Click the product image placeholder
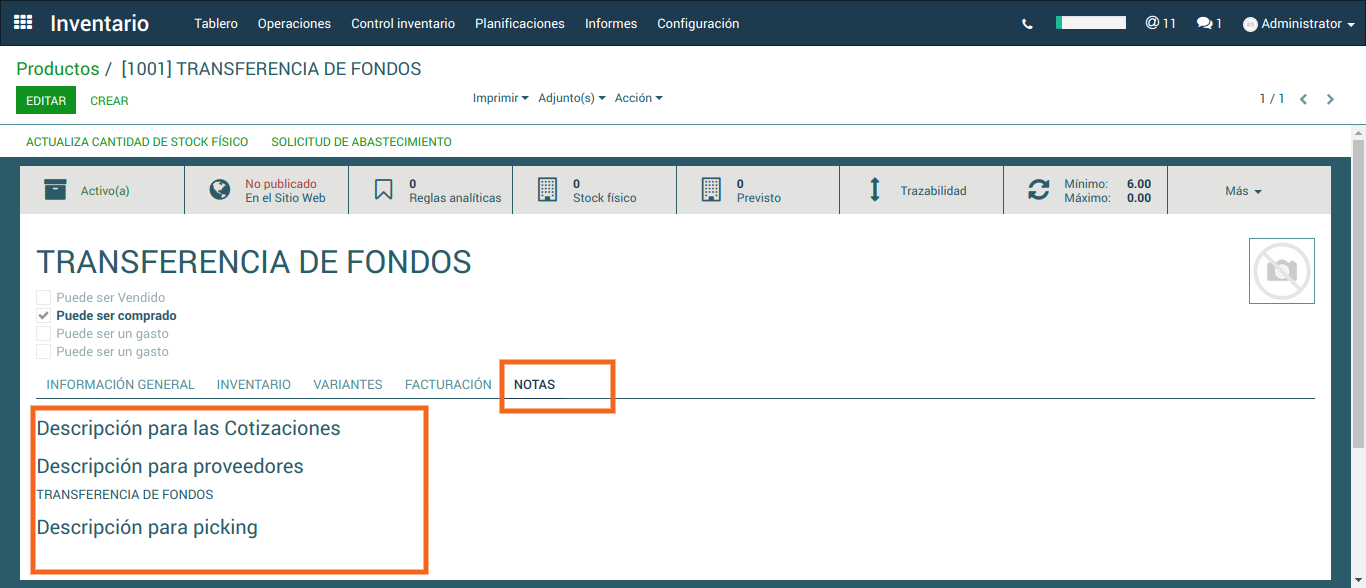Image resolution: width=1366 pixels, height=588 pixels. click(1281, 271)
